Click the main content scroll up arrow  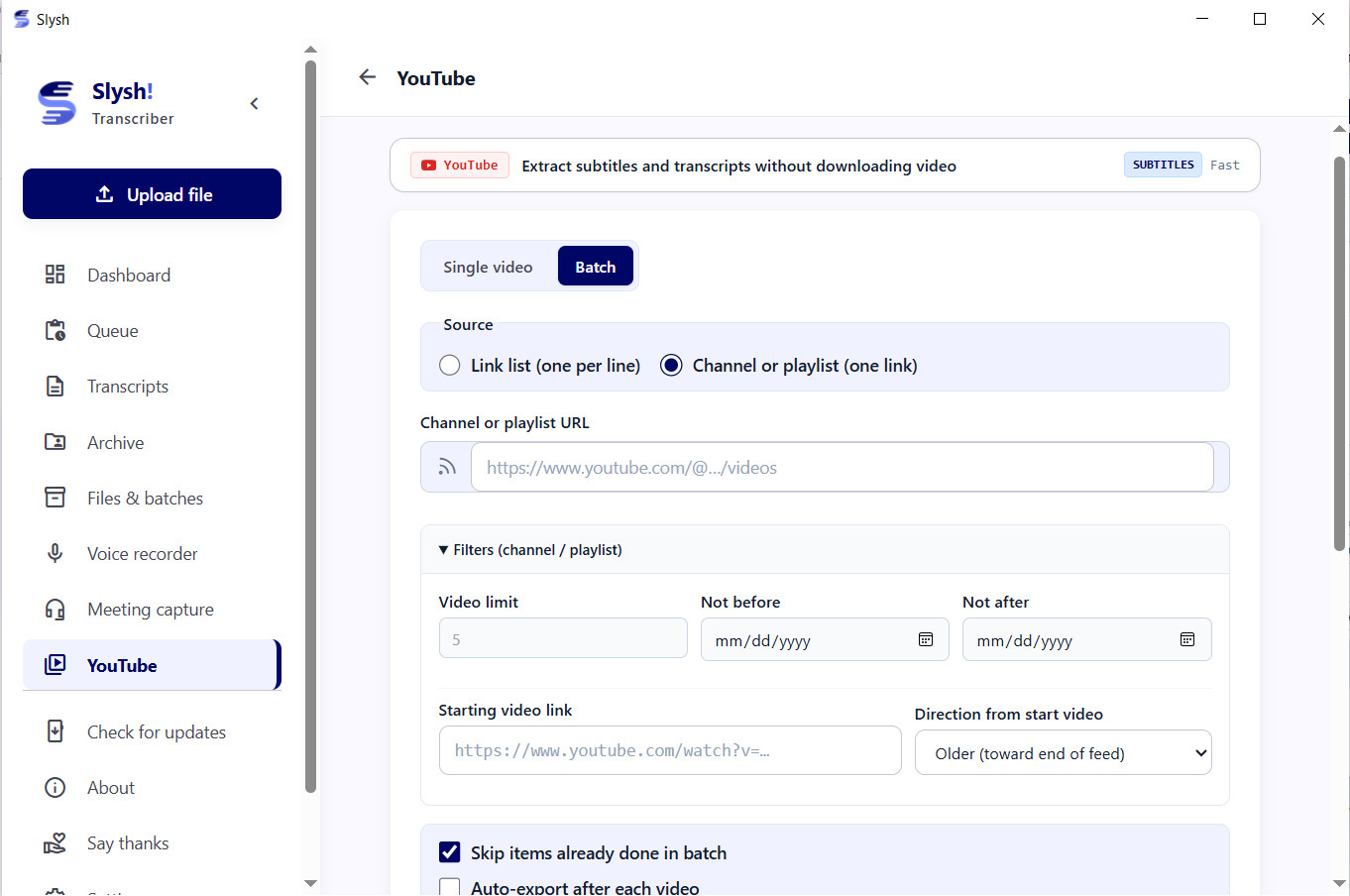click(x=1339, y=128)
